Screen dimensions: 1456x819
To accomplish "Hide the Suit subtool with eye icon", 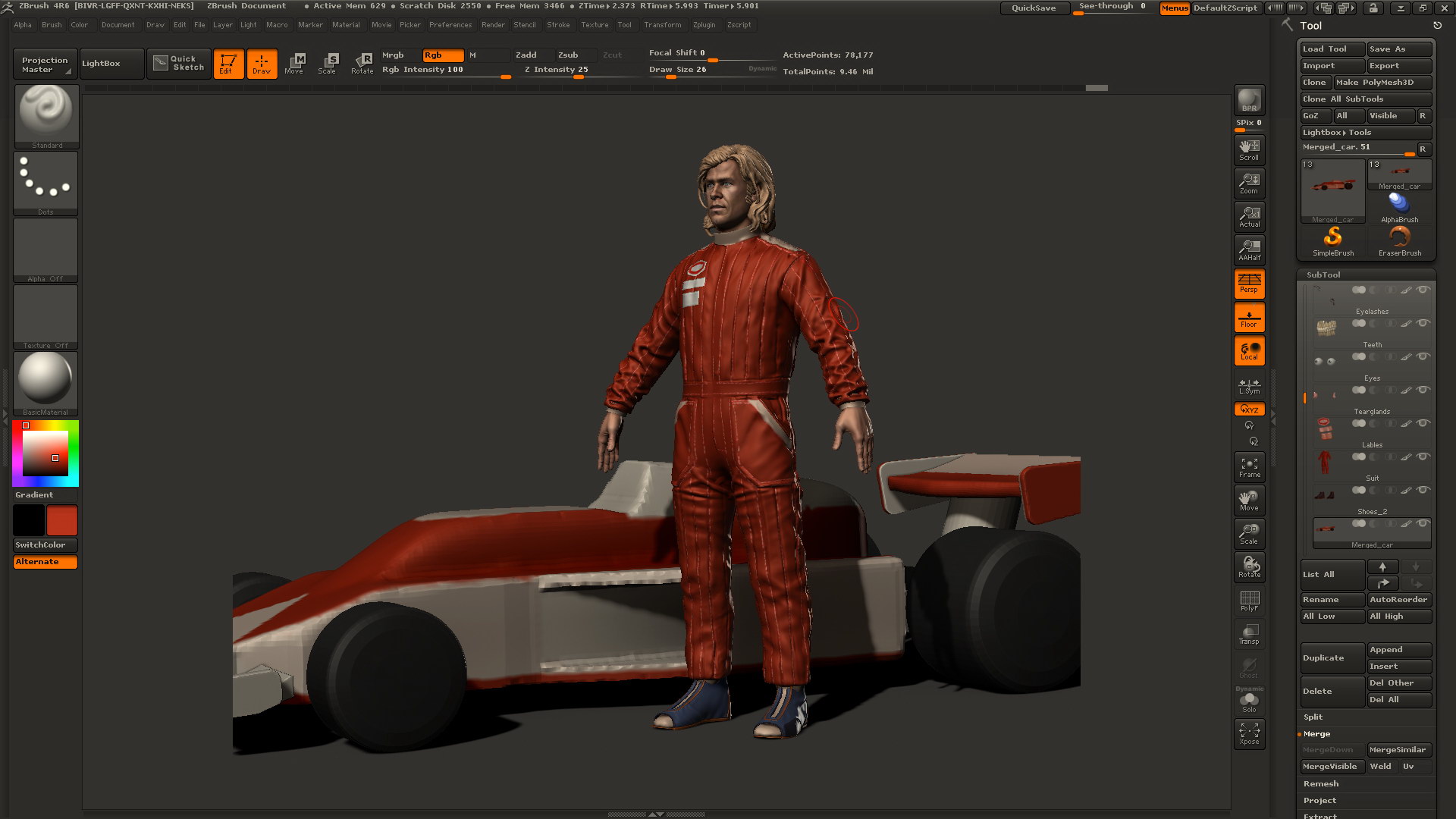I will pyautogui.click(x=1423, y=457).
